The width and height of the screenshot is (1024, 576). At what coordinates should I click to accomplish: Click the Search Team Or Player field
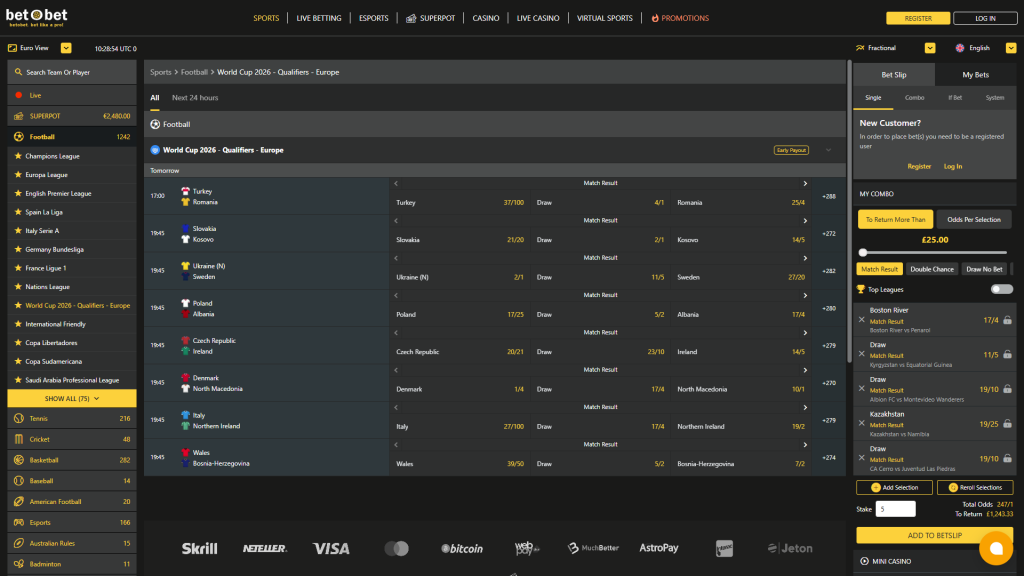point(72,72)
